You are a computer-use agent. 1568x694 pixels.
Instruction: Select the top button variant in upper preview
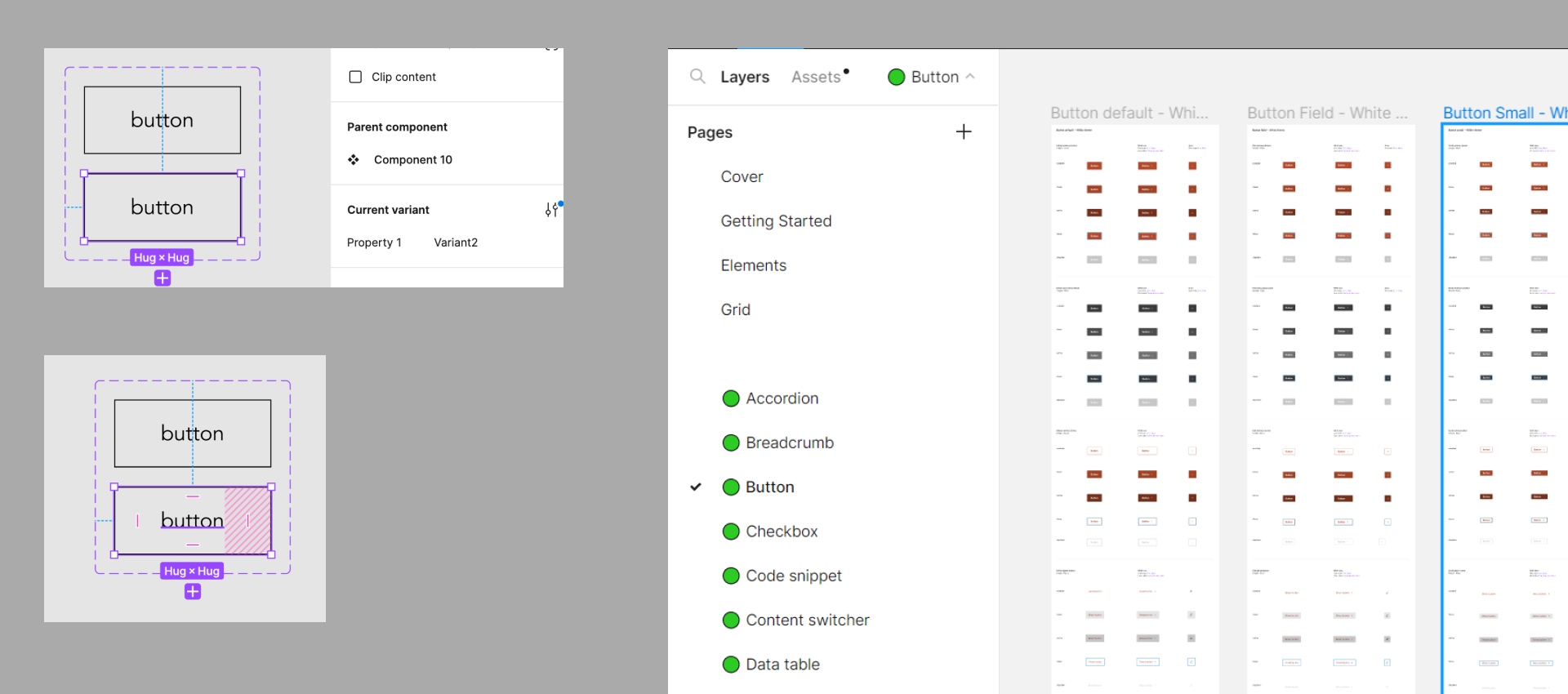[163, 120]
